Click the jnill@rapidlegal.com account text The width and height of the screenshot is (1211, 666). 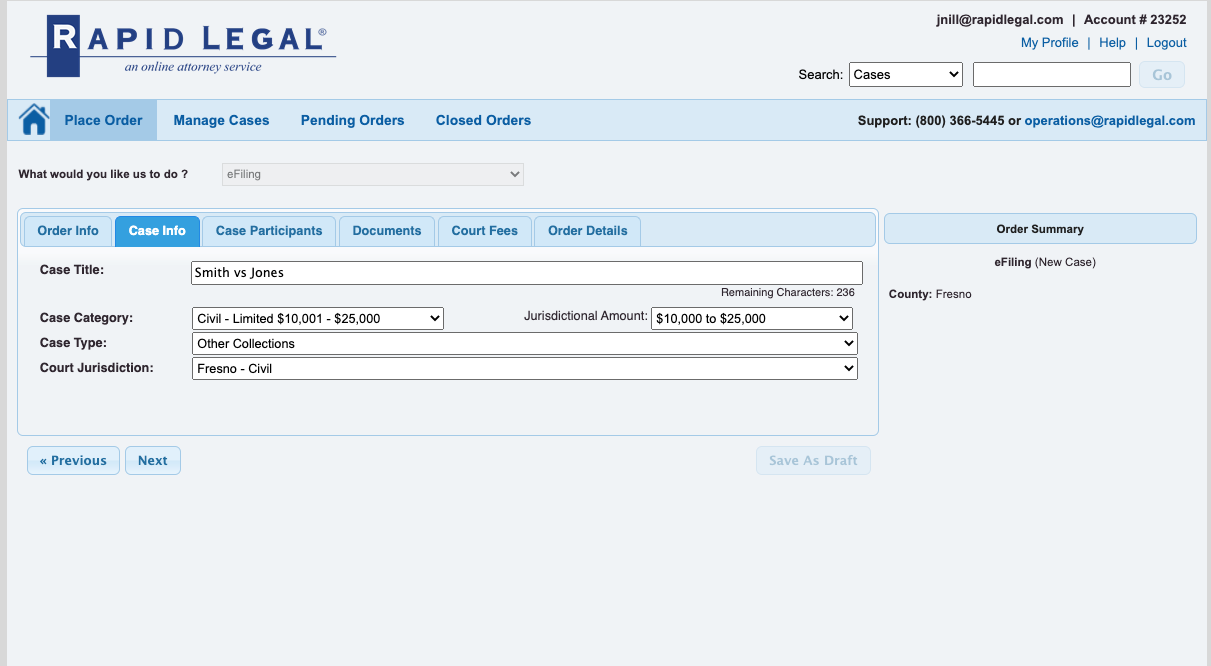click(999, 20)
